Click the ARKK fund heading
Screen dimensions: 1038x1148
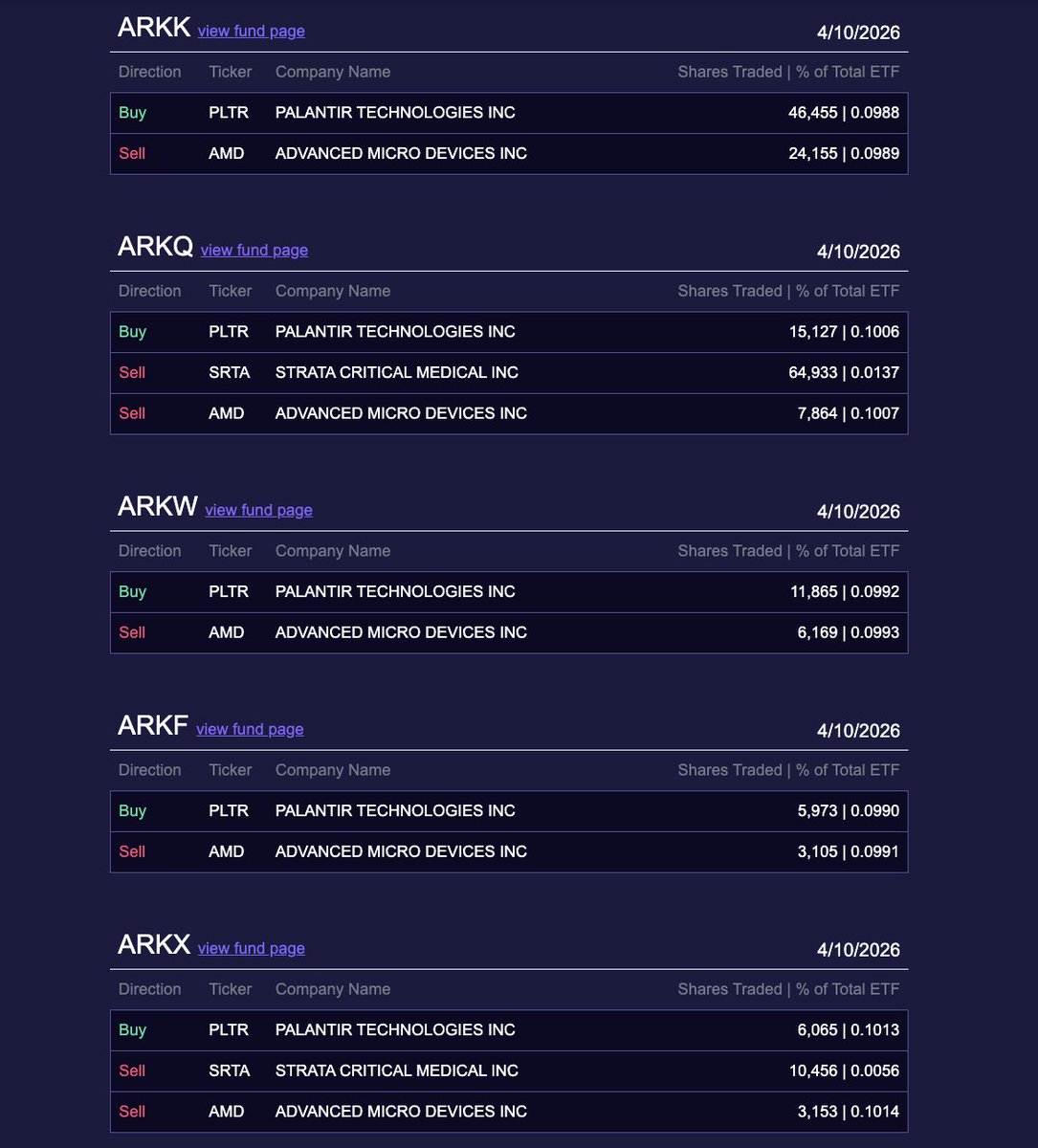tap(154, 28)
